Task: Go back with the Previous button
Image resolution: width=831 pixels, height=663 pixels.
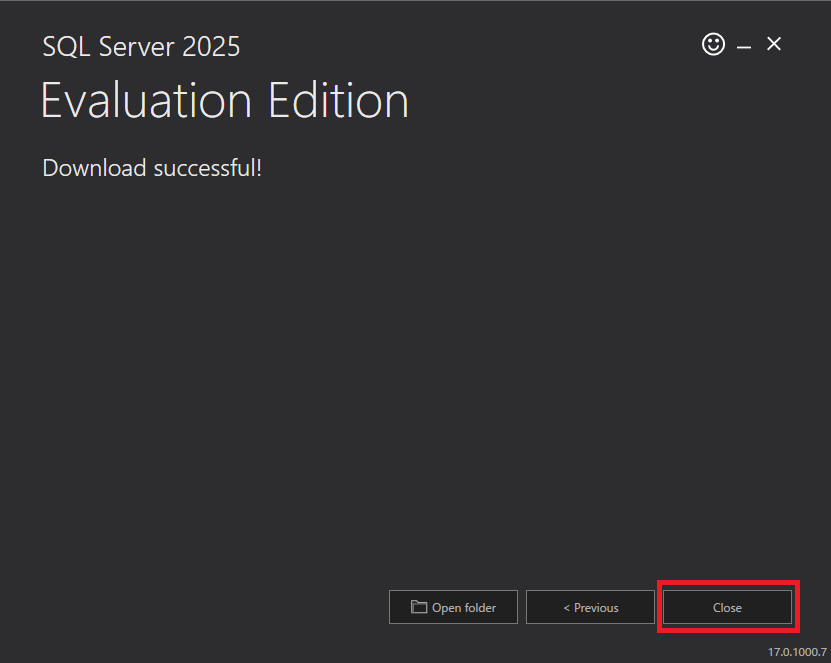Action: pyautogui.click(x=590, y=607)
